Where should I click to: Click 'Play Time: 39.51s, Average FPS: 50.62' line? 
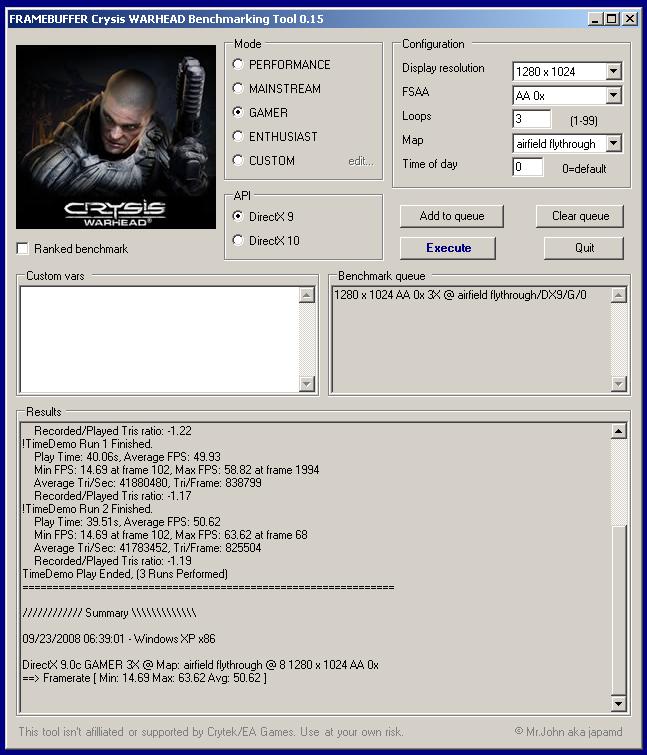tap(127, 522)
